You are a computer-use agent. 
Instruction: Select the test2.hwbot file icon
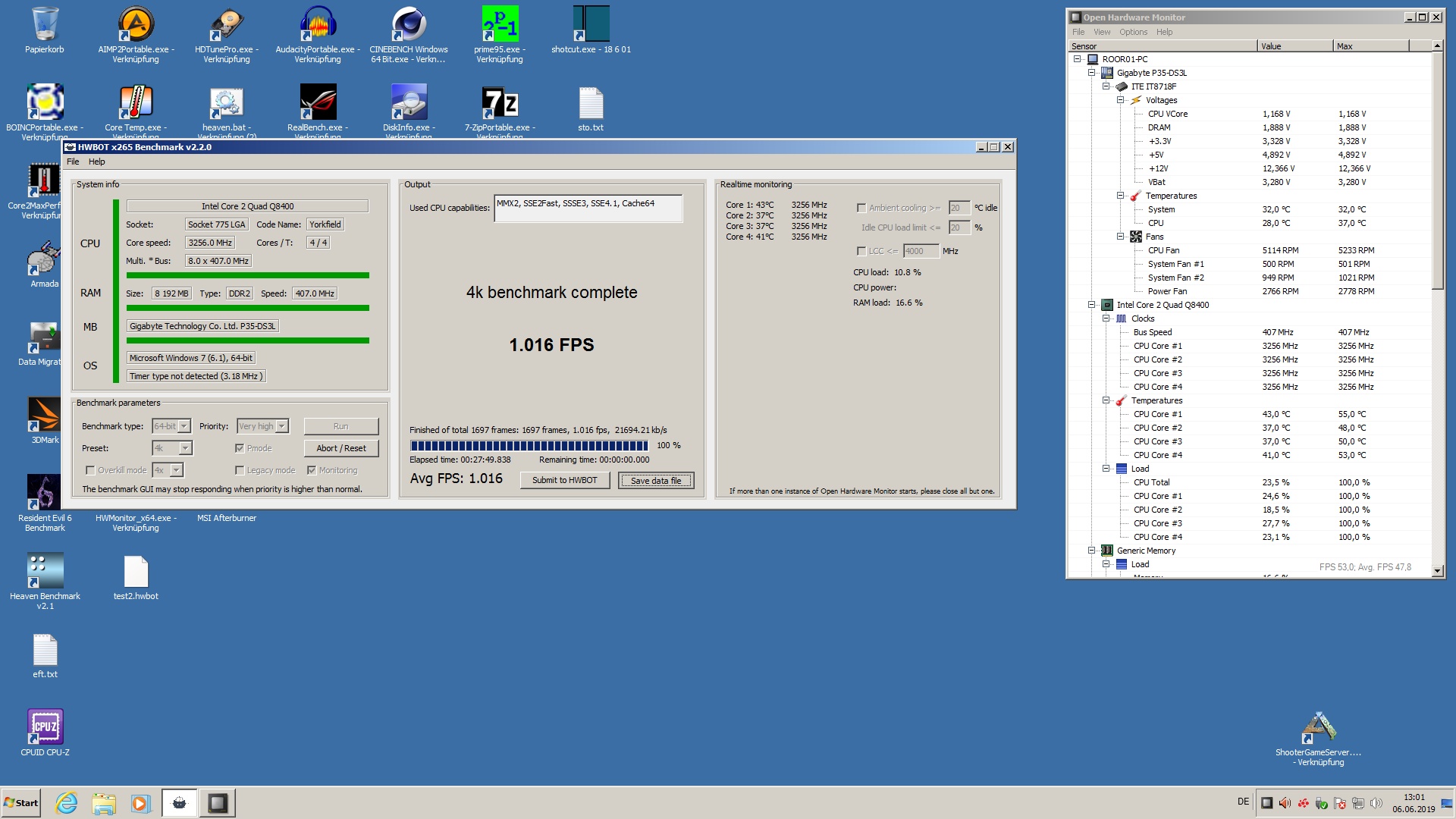coord(136,571)
